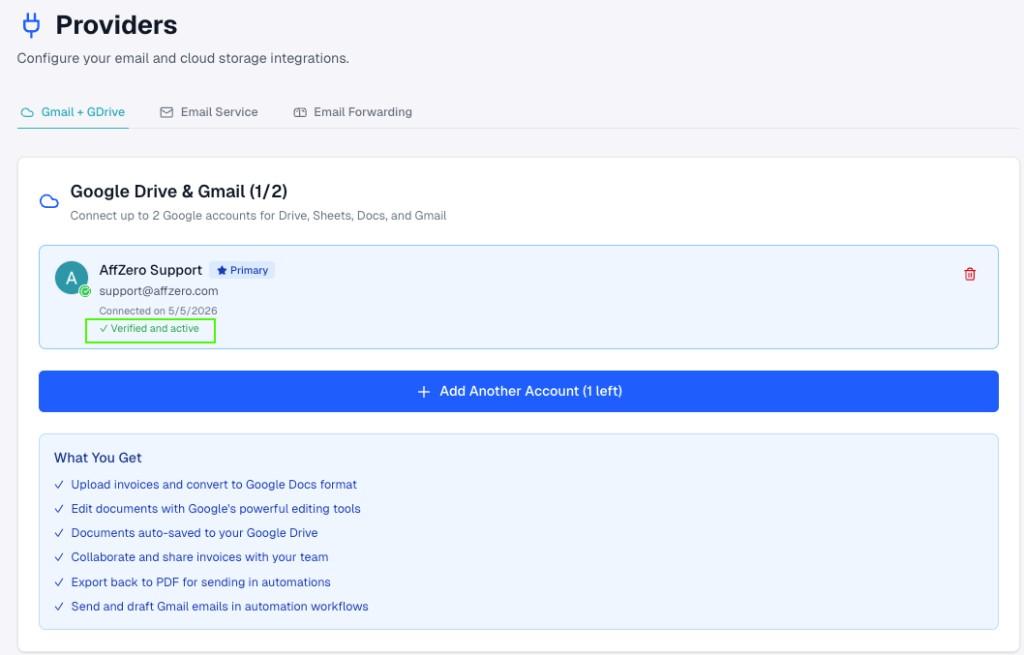Viewport: 1024px width, 655px height.
Task: Click Configure your email and cloud storage subtitle
Action: [183, 58]
